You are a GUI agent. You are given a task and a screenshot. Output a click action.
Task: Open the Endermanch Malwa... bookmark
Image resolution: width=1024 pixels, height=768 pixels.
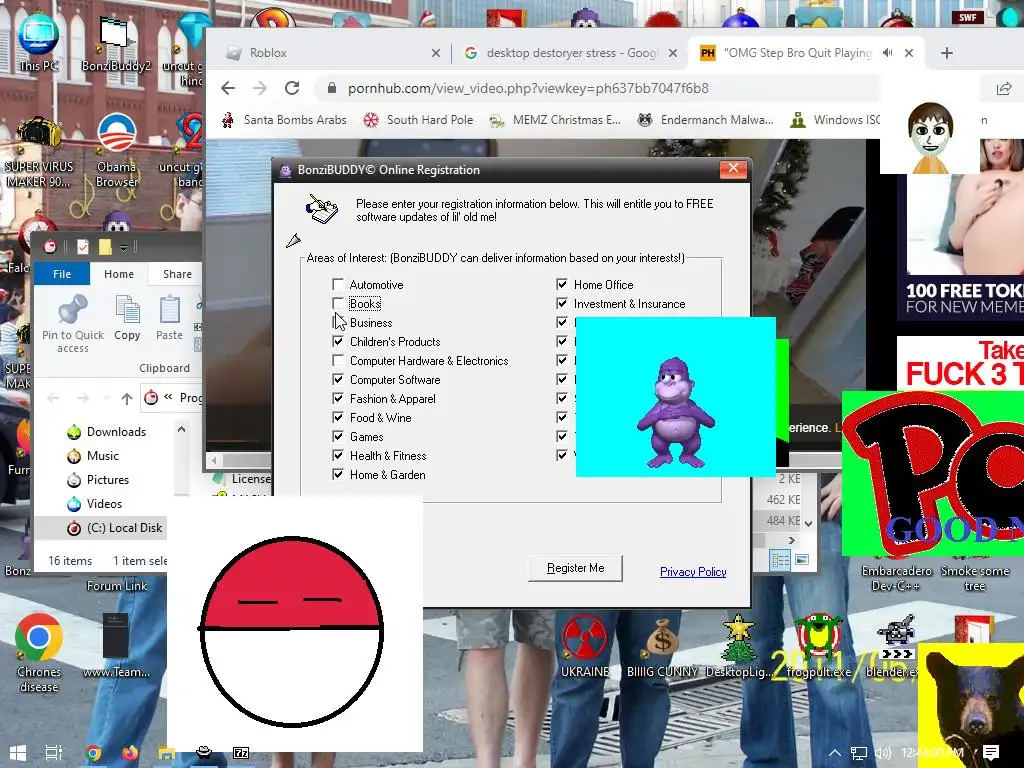tap(706, 120)
